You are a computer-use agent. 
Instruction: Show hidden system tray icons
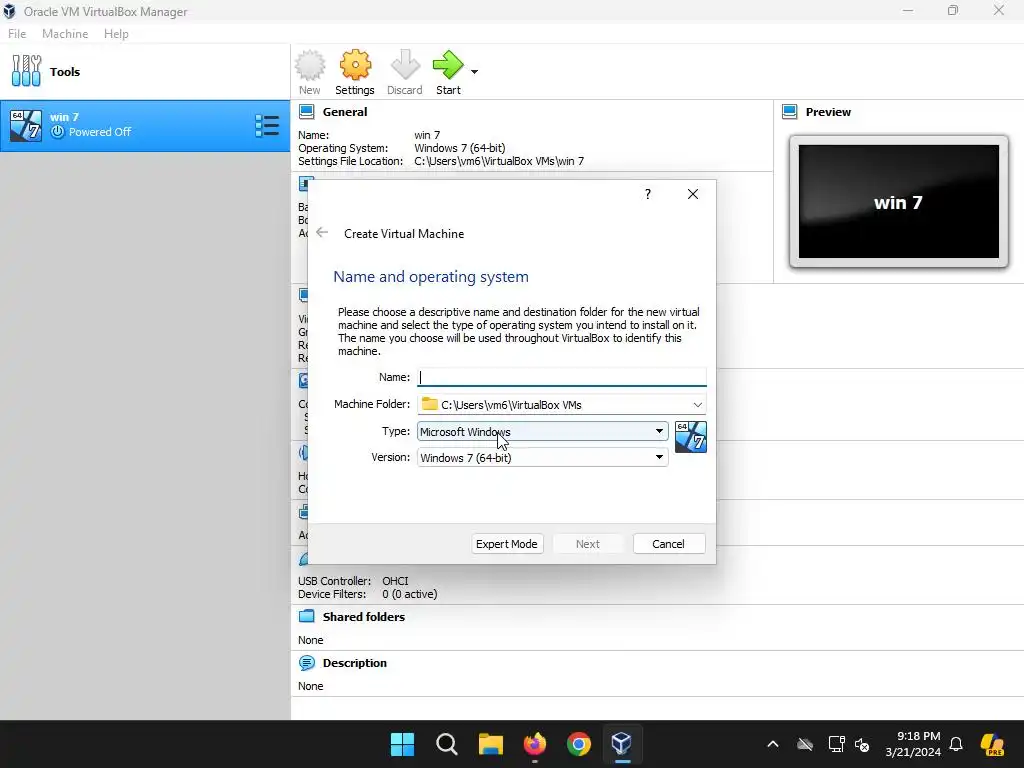(773, 744)
